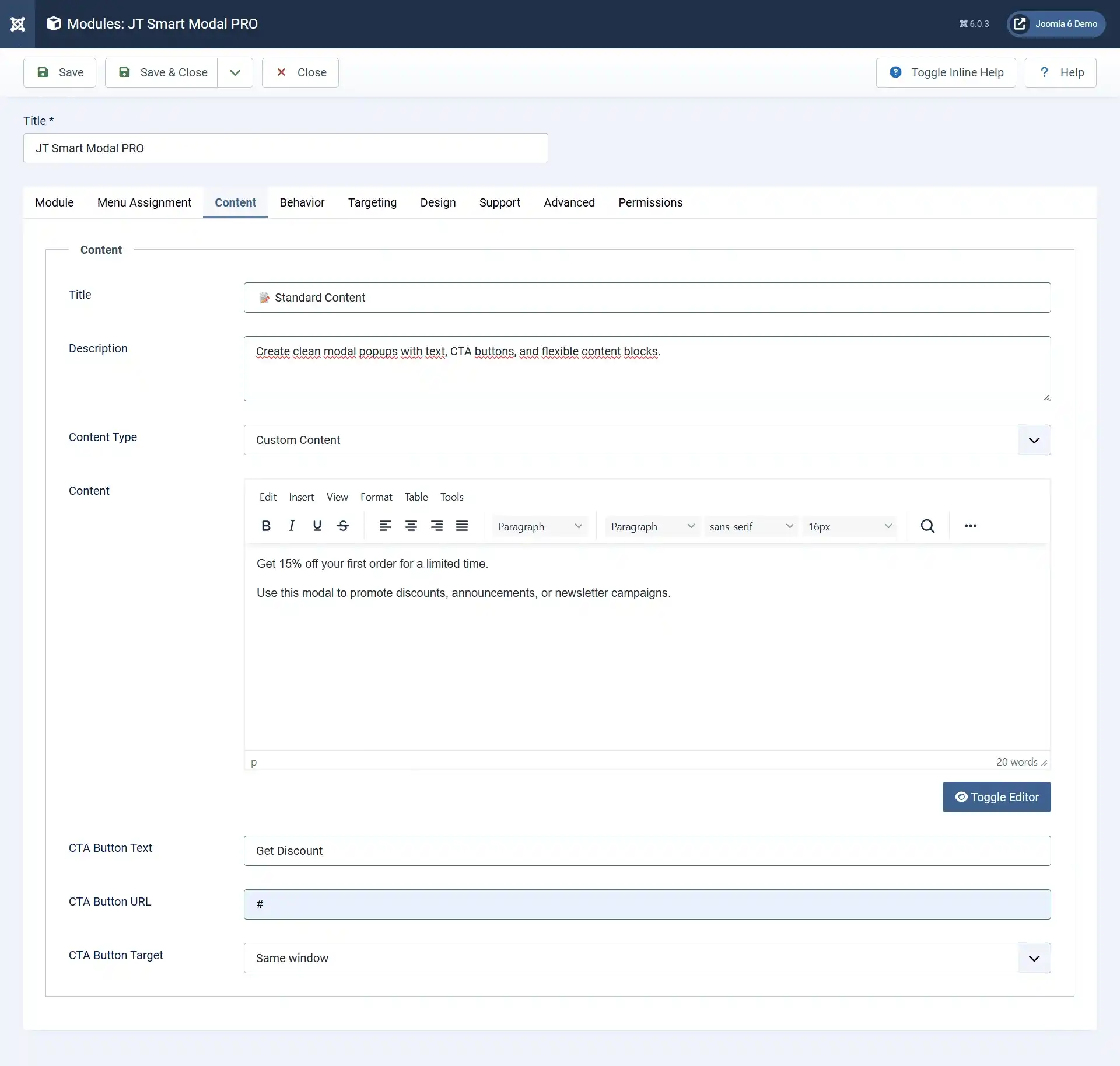The height and width of the screenshot is (1066, 1120).
Task: Align editor text left
Action: pos(385,526)
